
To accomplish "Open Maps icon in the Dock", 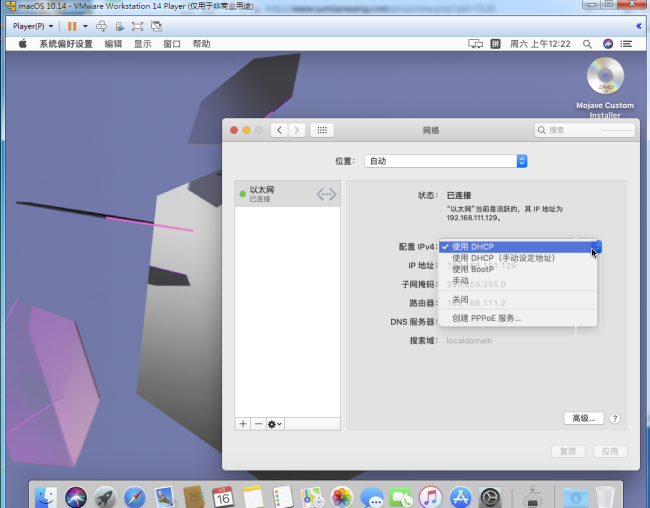I will click(x=312, y=497).
